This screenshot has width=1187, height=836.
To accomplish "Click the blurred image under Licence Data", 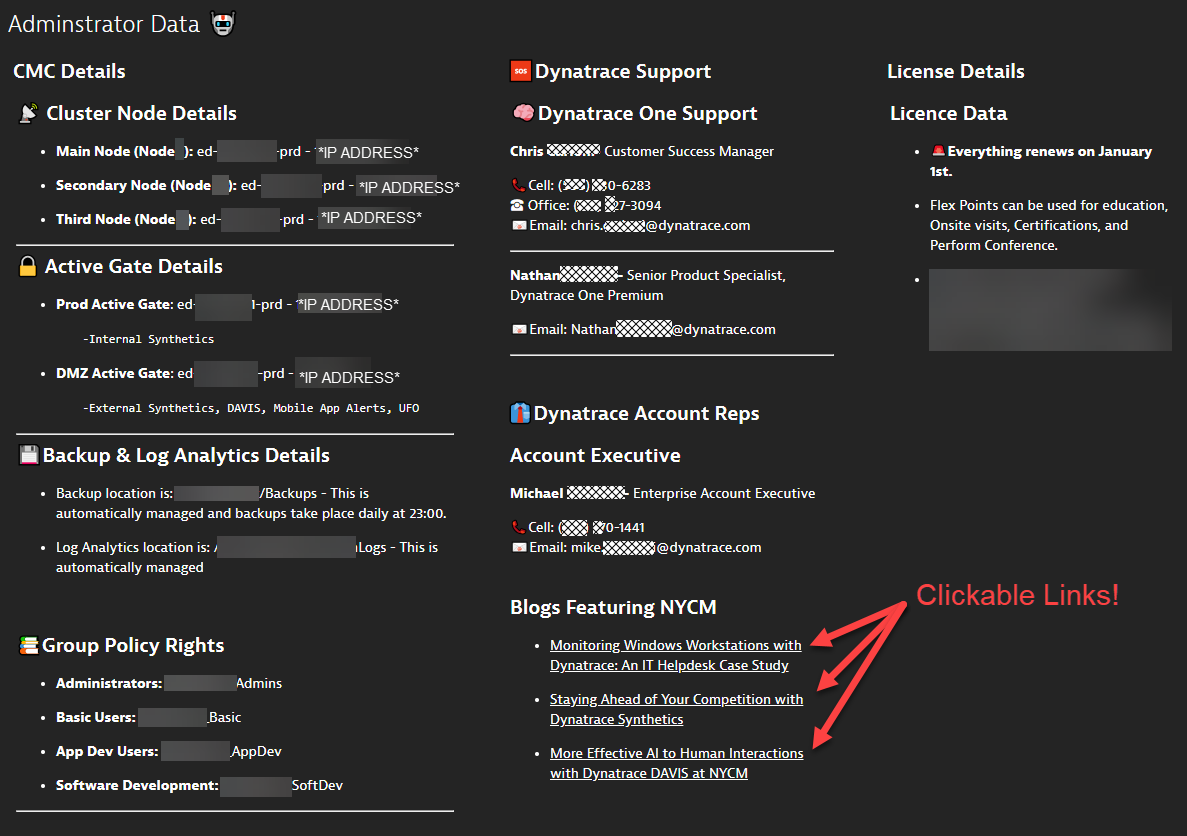I will [1050, 310].
